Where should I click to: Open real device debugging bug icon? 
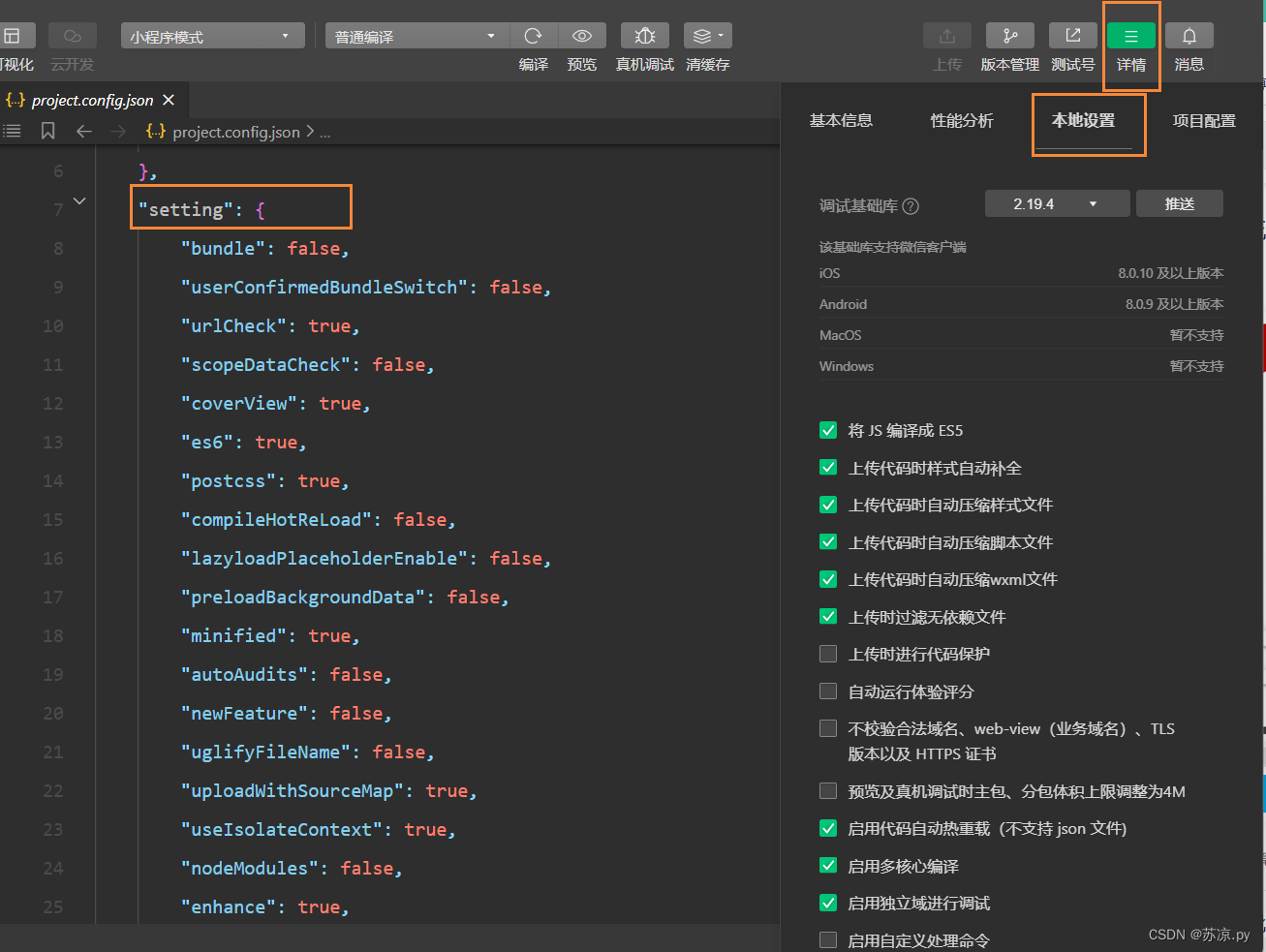coord(645,36)
